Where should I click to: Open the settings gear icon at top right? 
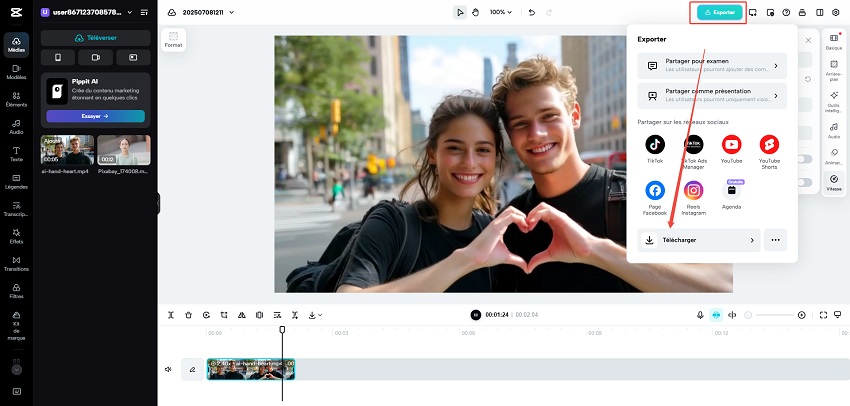click(835, 12)
